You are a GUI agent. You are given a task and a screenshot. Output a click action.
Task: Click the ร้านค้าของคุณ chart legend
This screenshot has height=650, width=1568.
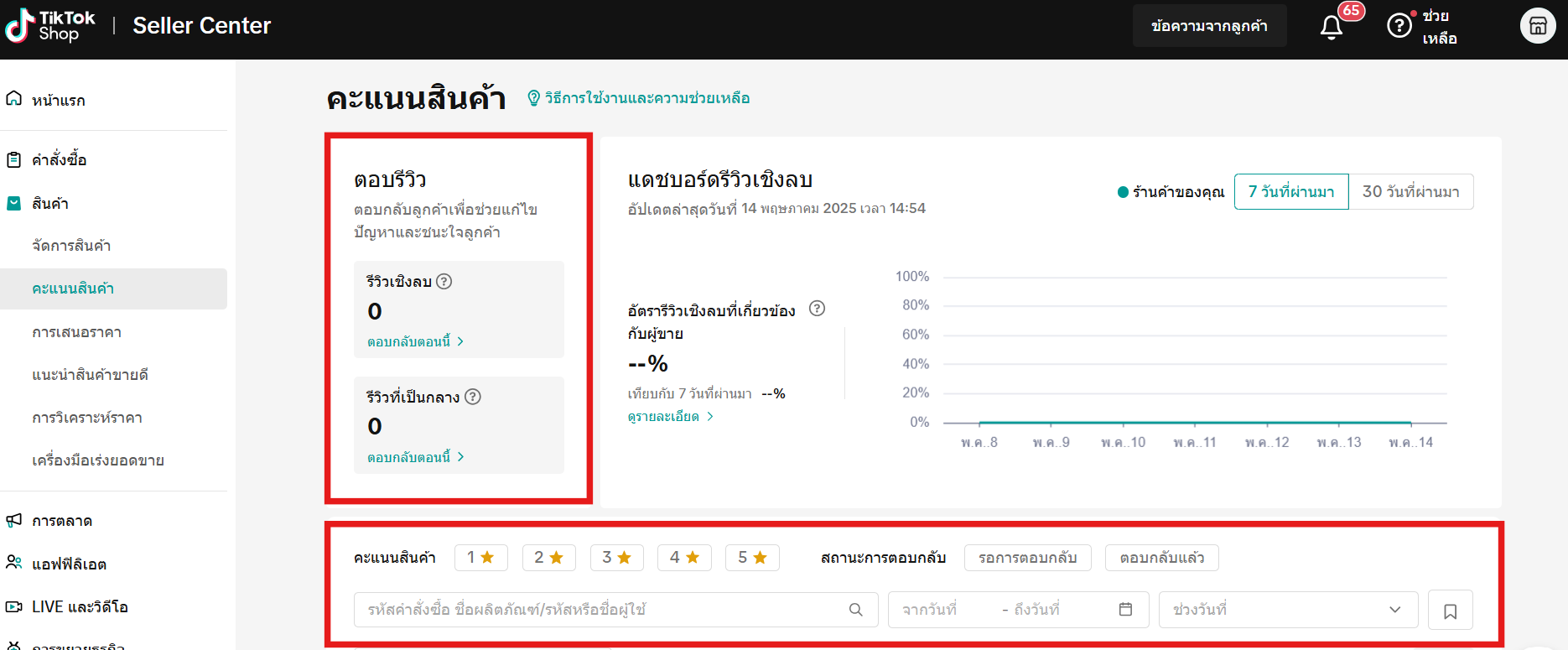point(1171,192)
